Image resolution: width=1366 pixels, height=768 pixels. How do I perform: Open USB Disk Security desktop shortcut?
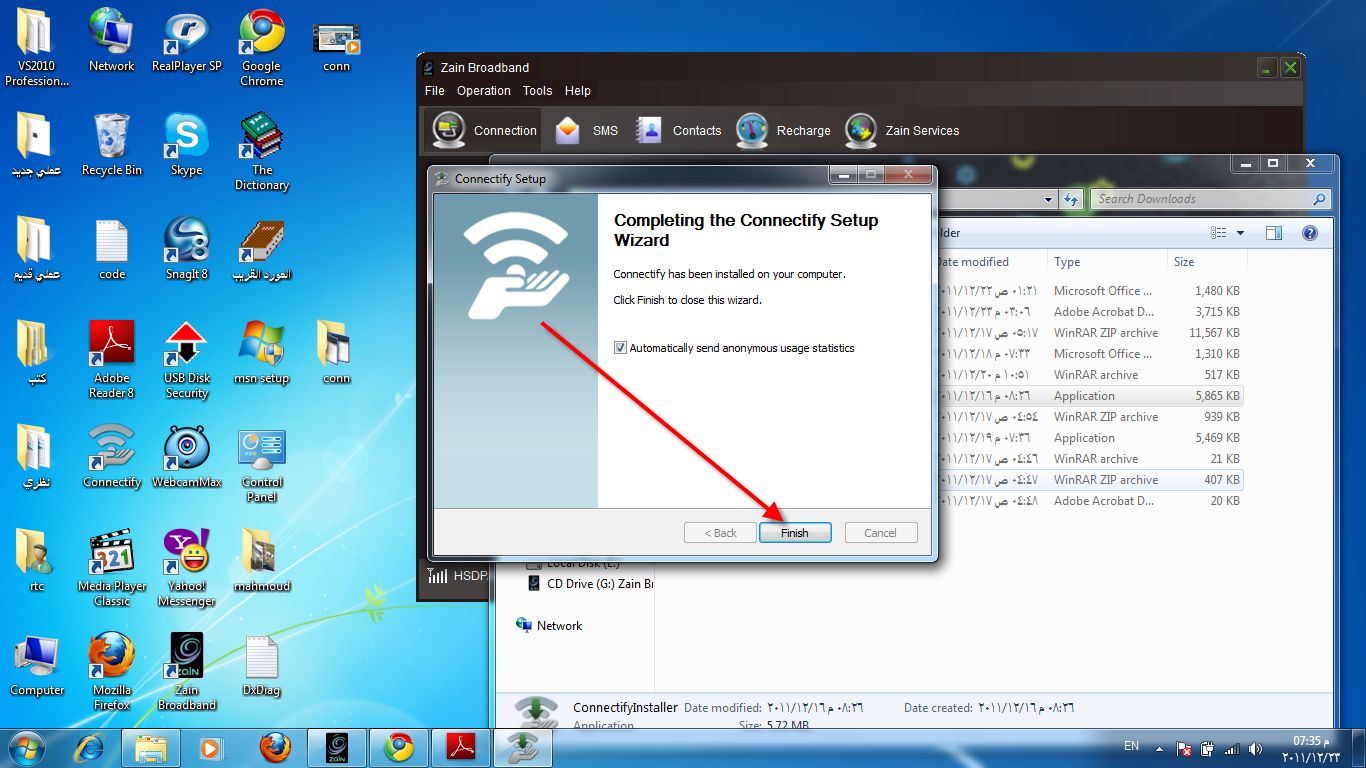(x=186, y=360)
